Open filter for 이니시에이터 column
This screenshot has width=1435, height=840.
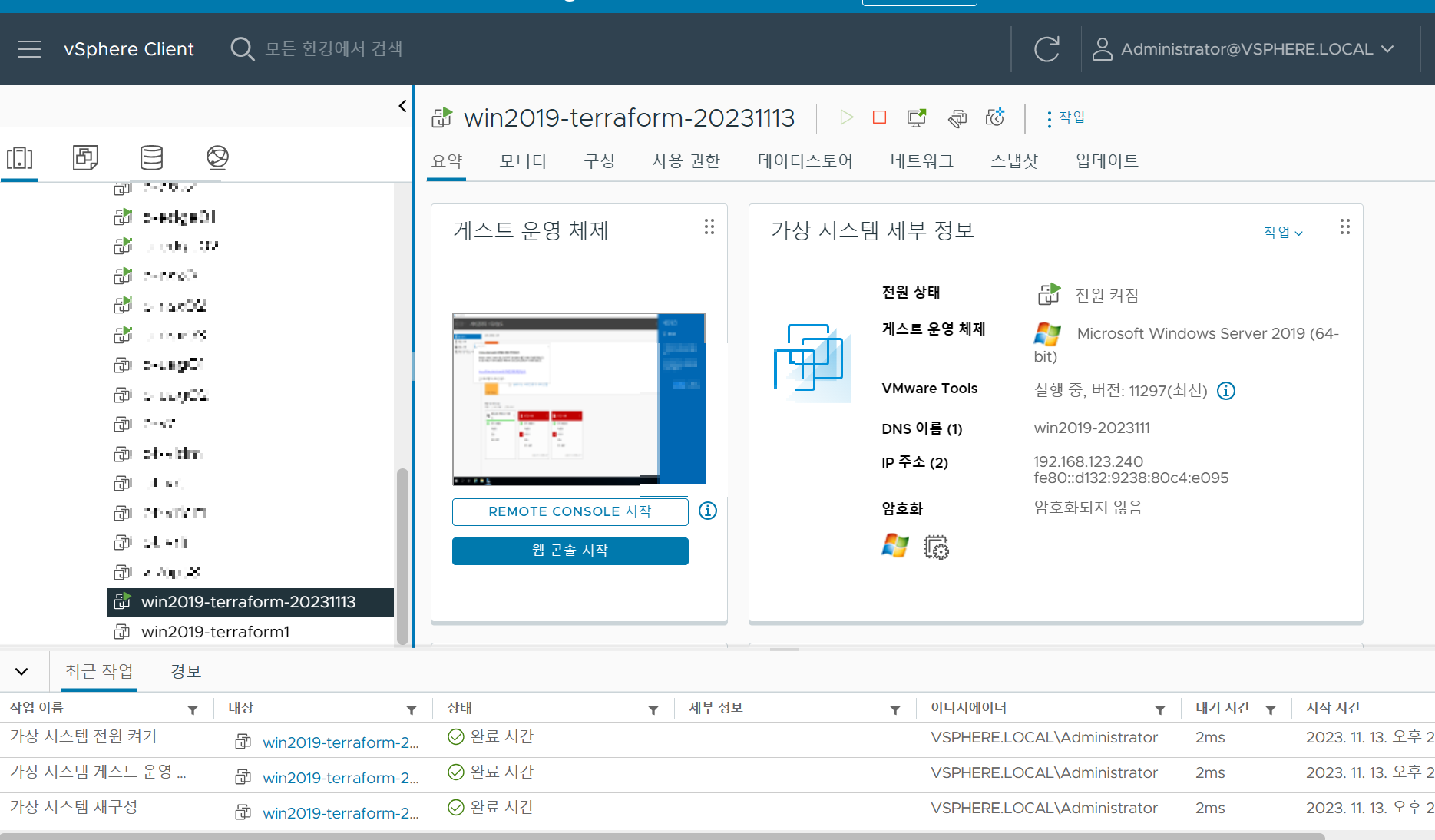click(x=1160, y=709)
